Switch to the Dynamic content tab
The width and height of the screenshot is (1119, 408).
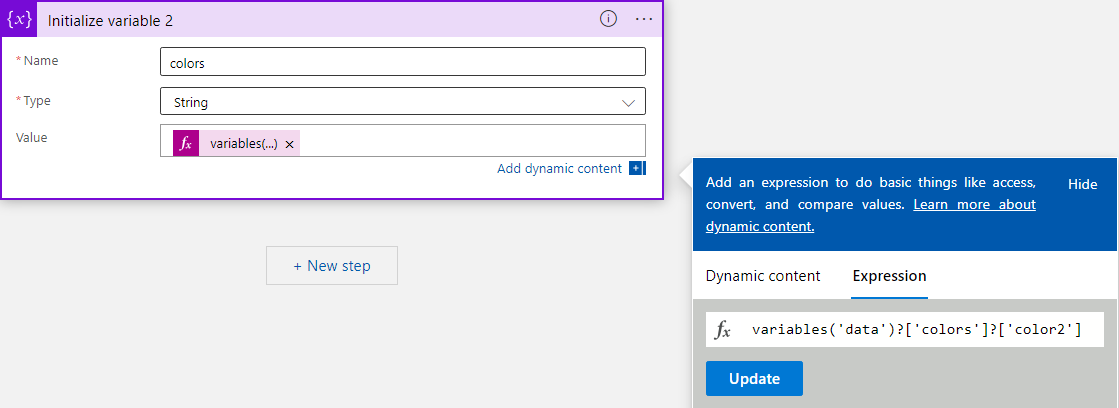click(763, 276)
